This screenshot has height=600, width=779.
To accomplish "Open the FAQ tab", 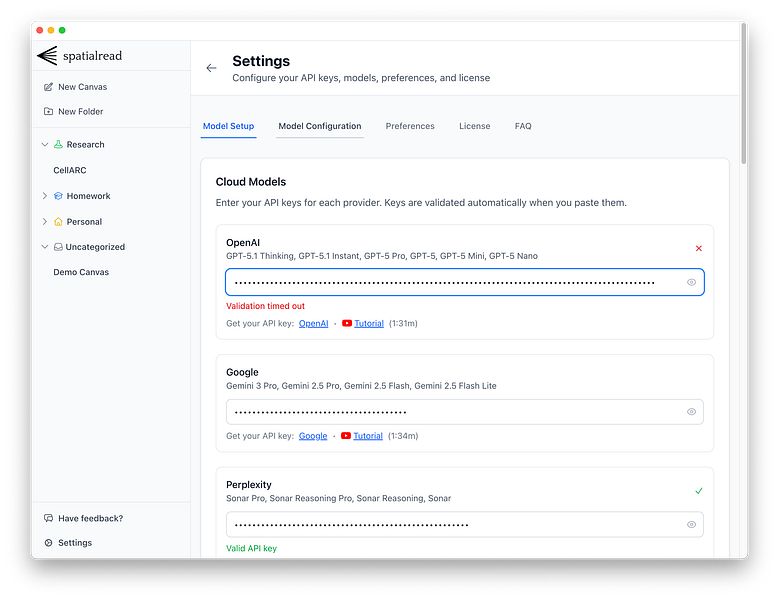I will pyautogui.click(x=523, y=126).
